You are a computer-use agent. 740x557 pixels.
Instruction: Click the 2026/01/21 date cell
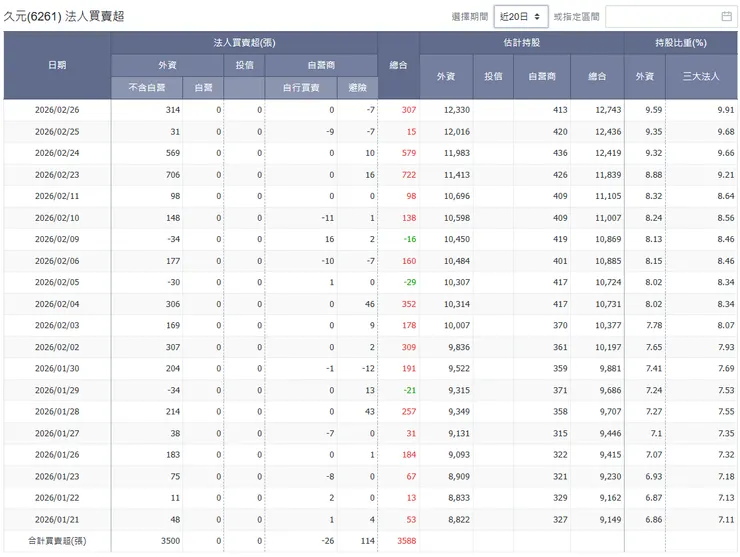(57, 520)
